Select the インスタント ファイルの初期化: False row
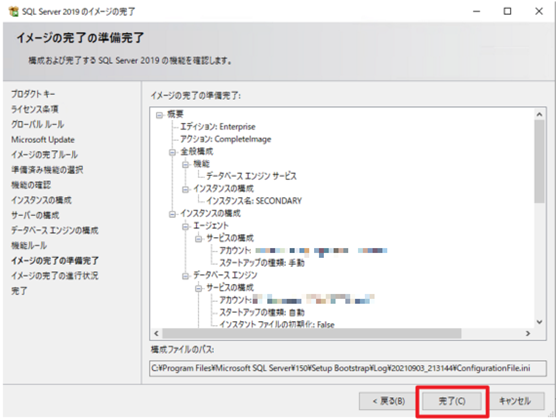556x419 pixels. (277, 325)
